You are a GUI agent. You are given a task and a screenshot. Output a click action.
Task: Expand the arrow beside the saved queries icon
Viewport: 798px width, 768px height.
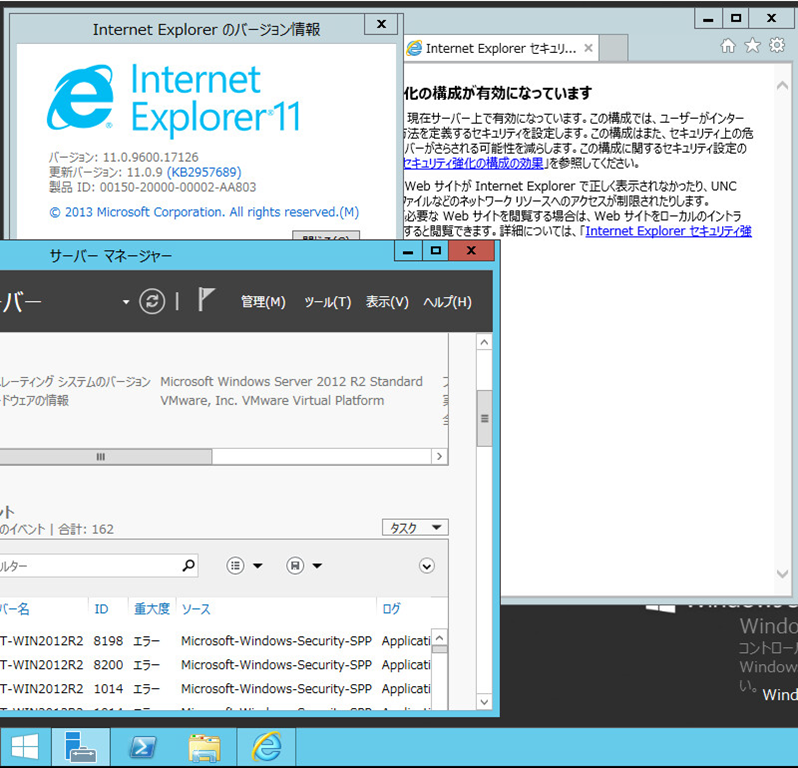click(x=317, y=565)
